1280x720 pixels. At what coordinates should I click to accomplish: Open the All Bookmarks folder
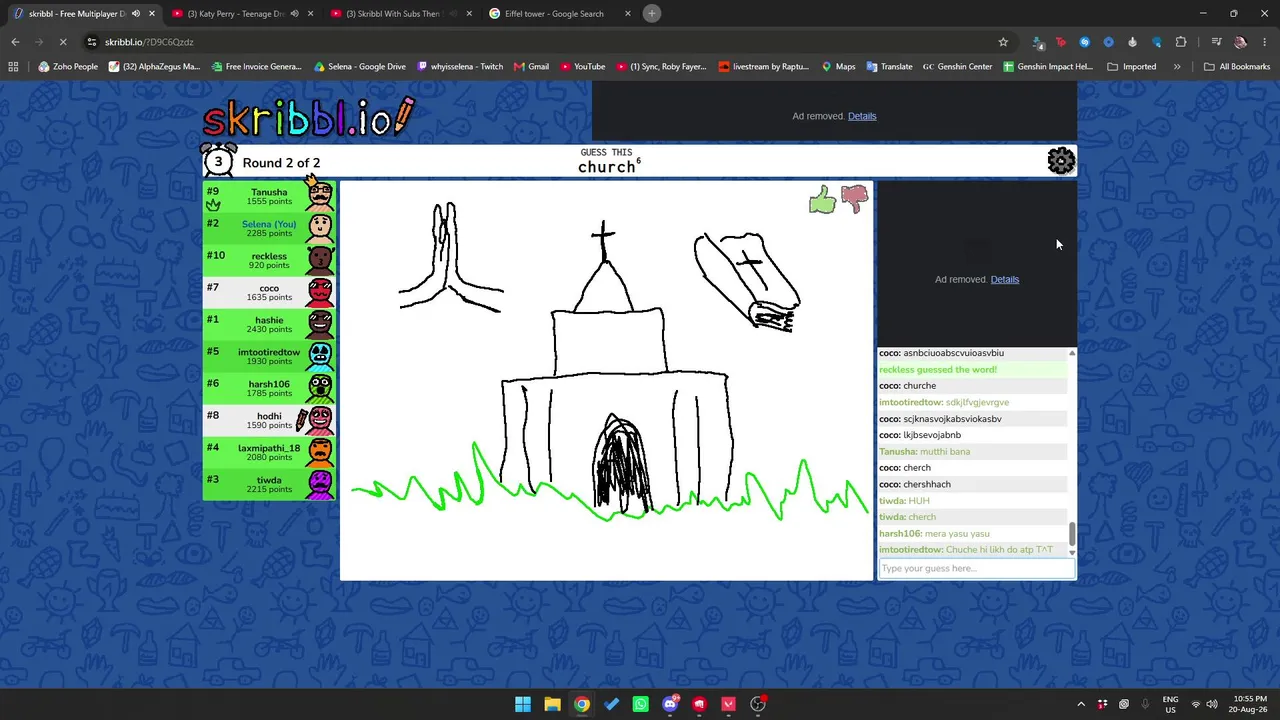pos(1237,67)
